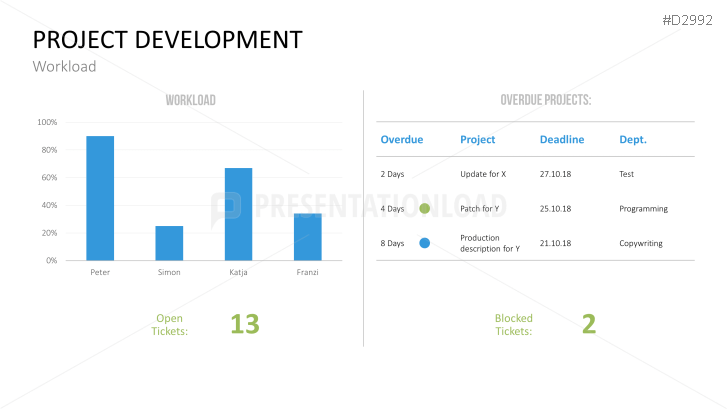
Task: Click the 'Katja' axis label
Action: [x=238, y=272]
